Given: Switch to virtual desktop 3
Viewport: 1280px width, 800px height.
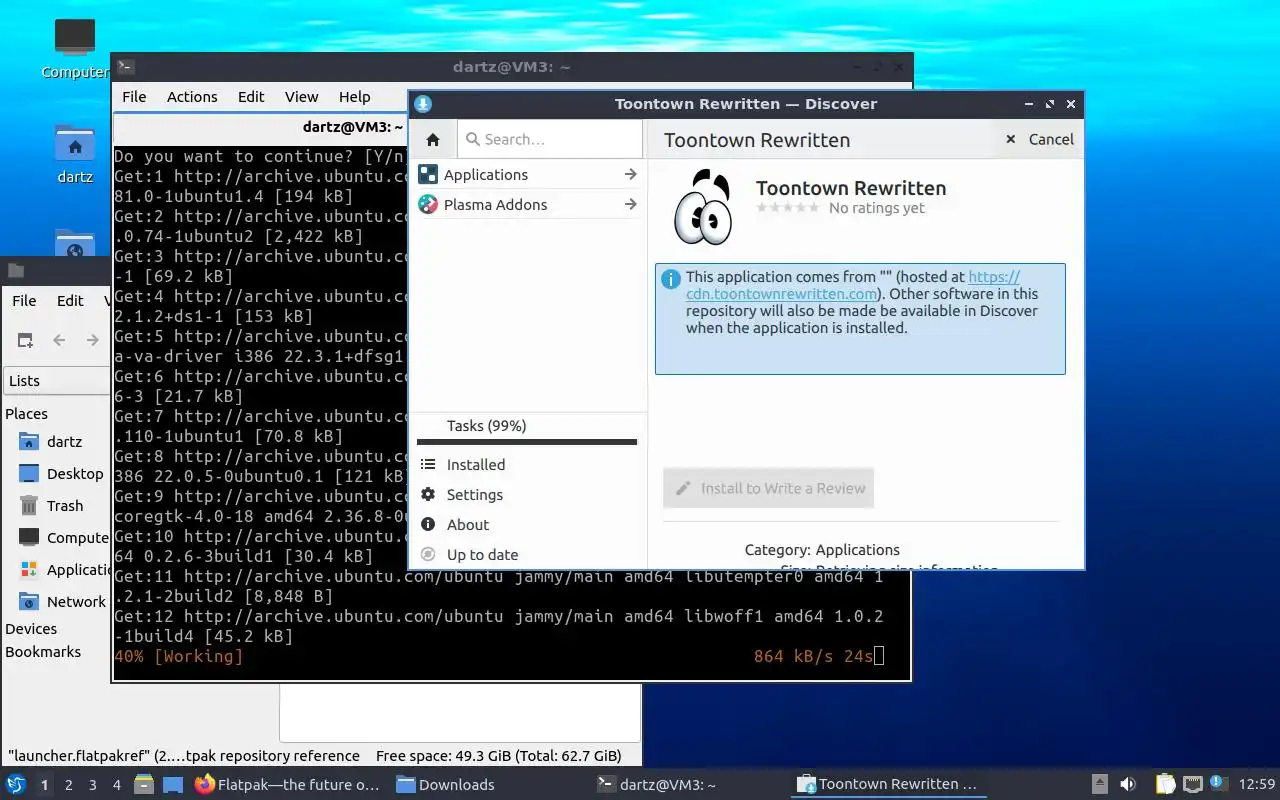Looking at the screenshot, I should (93, 785).
